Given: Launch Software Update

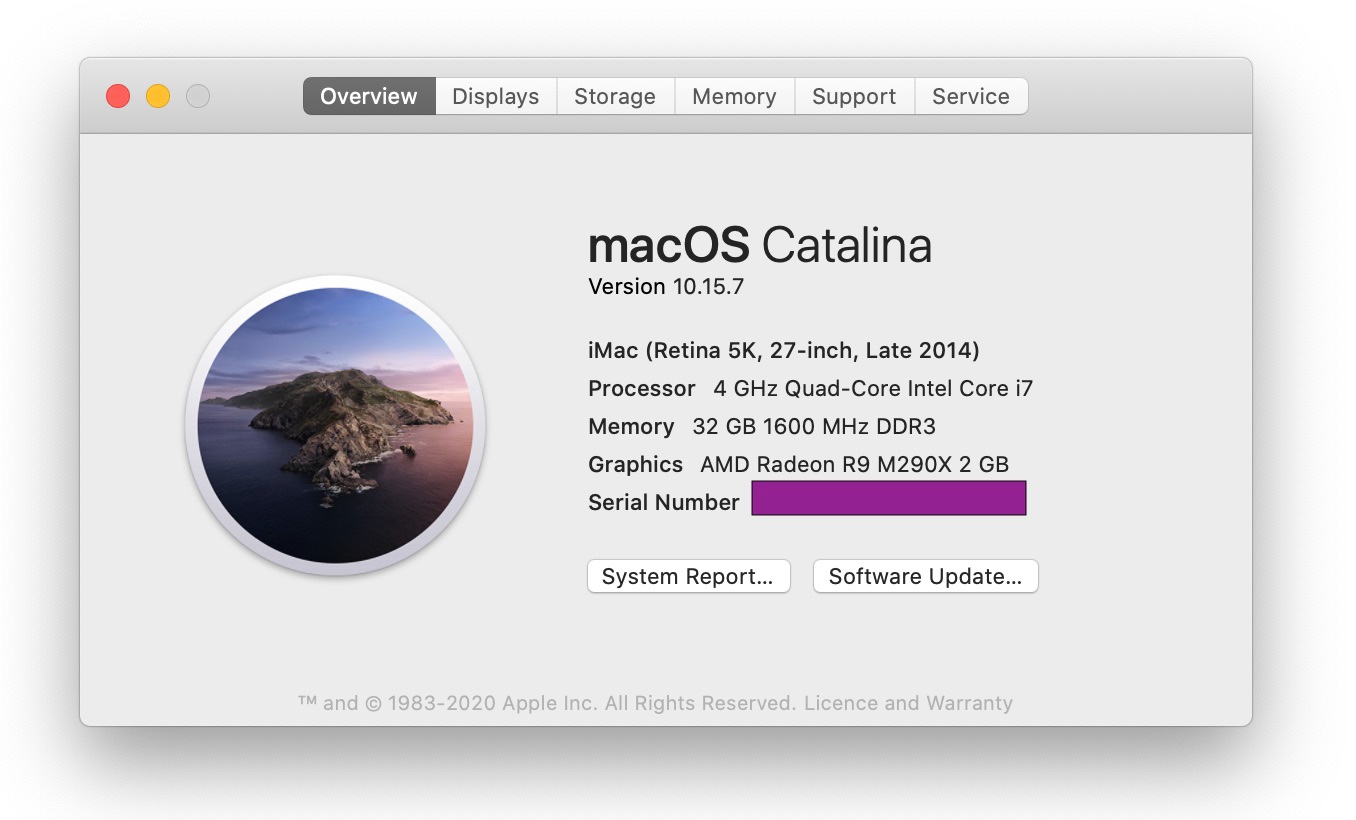Looking at the screenshot, I should tap(925, 576).
